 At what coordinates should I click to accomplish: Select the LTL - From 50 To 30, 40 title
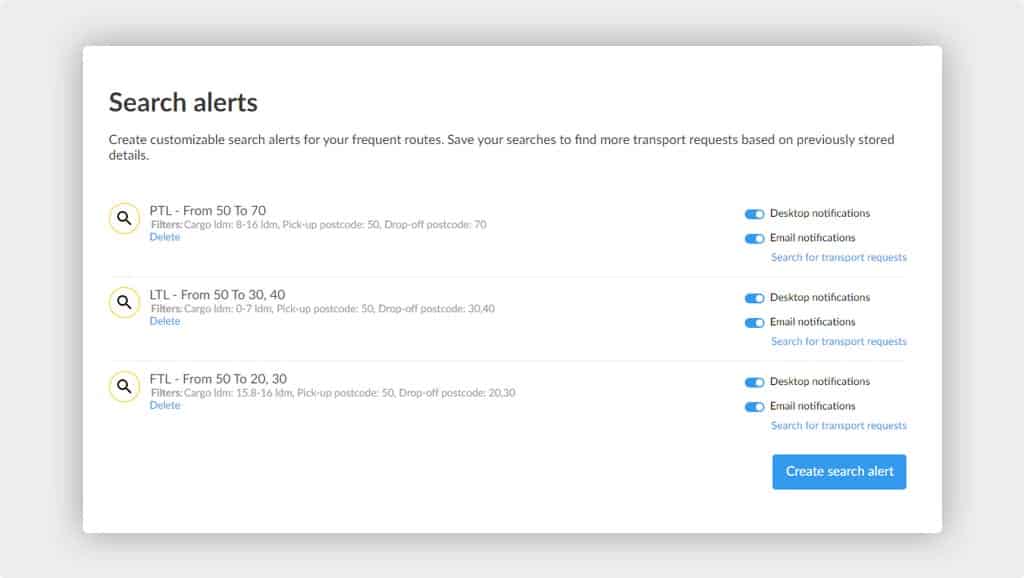tap(217, 295)
